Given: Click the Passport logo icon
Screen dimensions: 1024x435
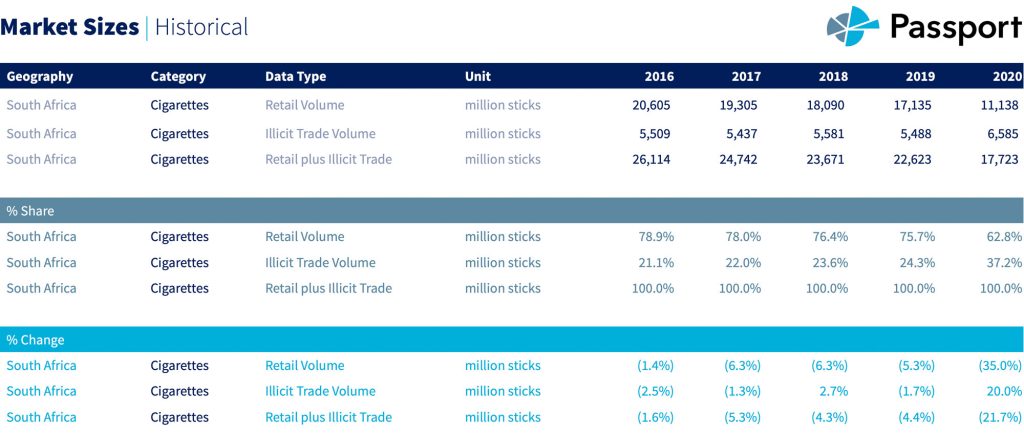Looking at the screenshot, I should 852,25.
